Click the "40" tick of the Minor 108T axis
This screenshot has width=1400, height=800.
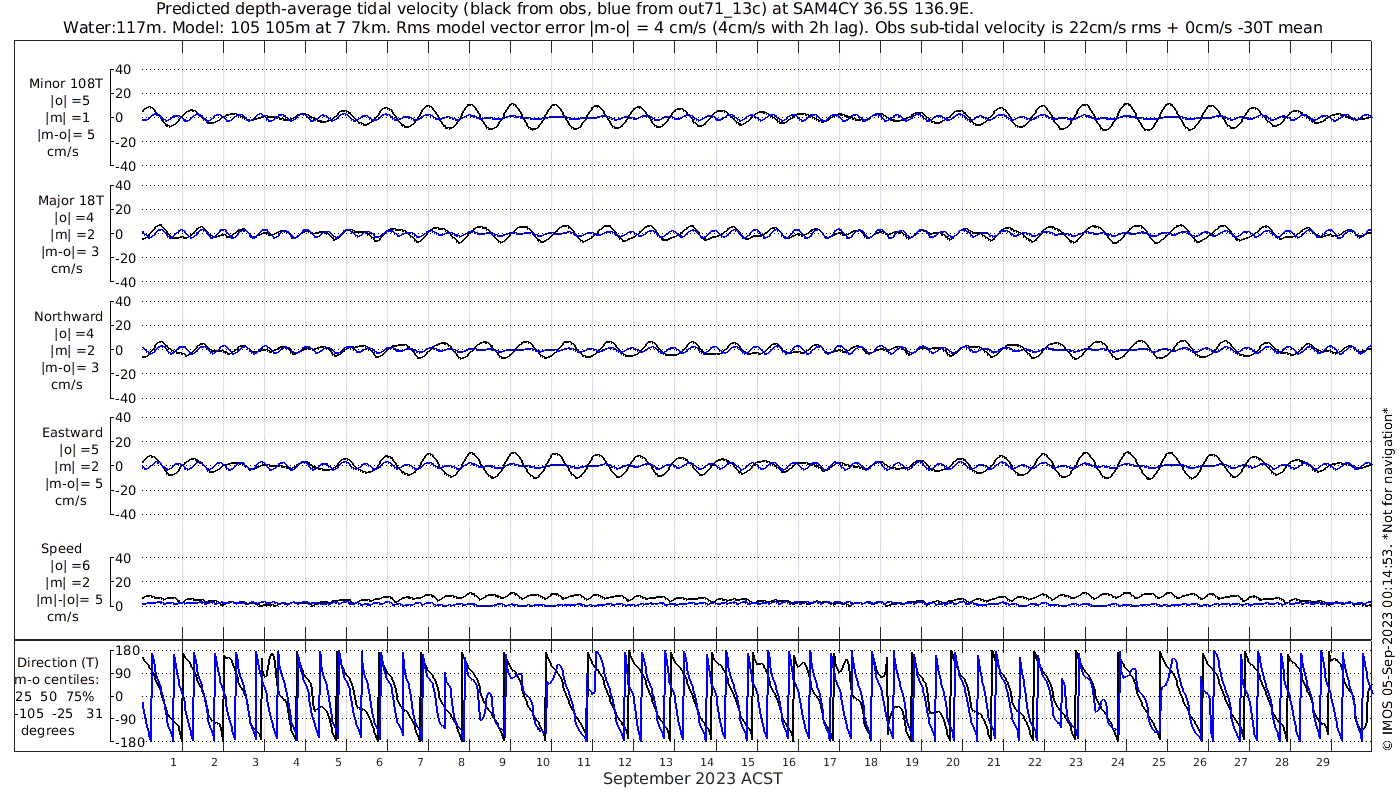pos(123,69)
